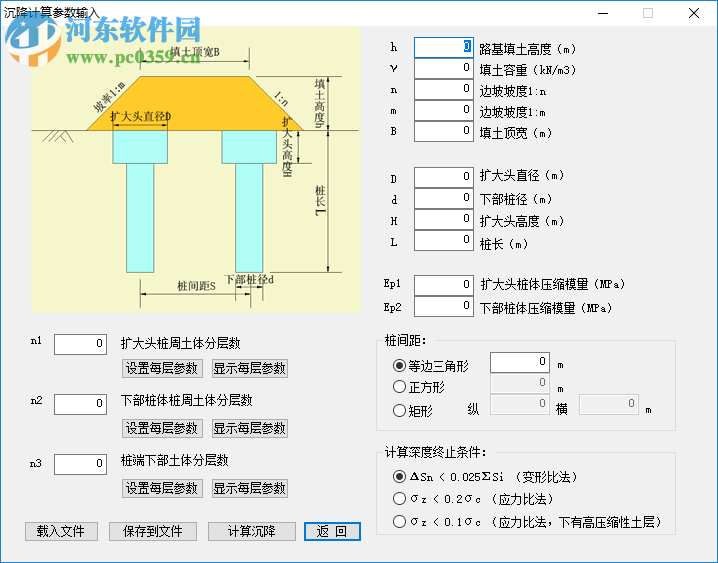Open 设置每层参数 for n1 layers
Screen dimensions: 718x563
pyautogui.click(x=162, y=368)
